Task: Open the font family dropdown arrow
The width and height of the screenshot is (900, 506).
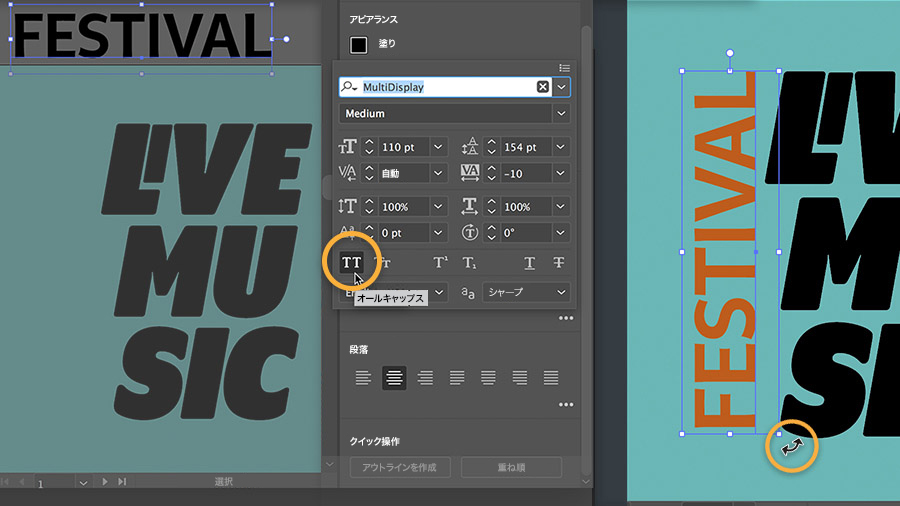Action: point(561,87)
